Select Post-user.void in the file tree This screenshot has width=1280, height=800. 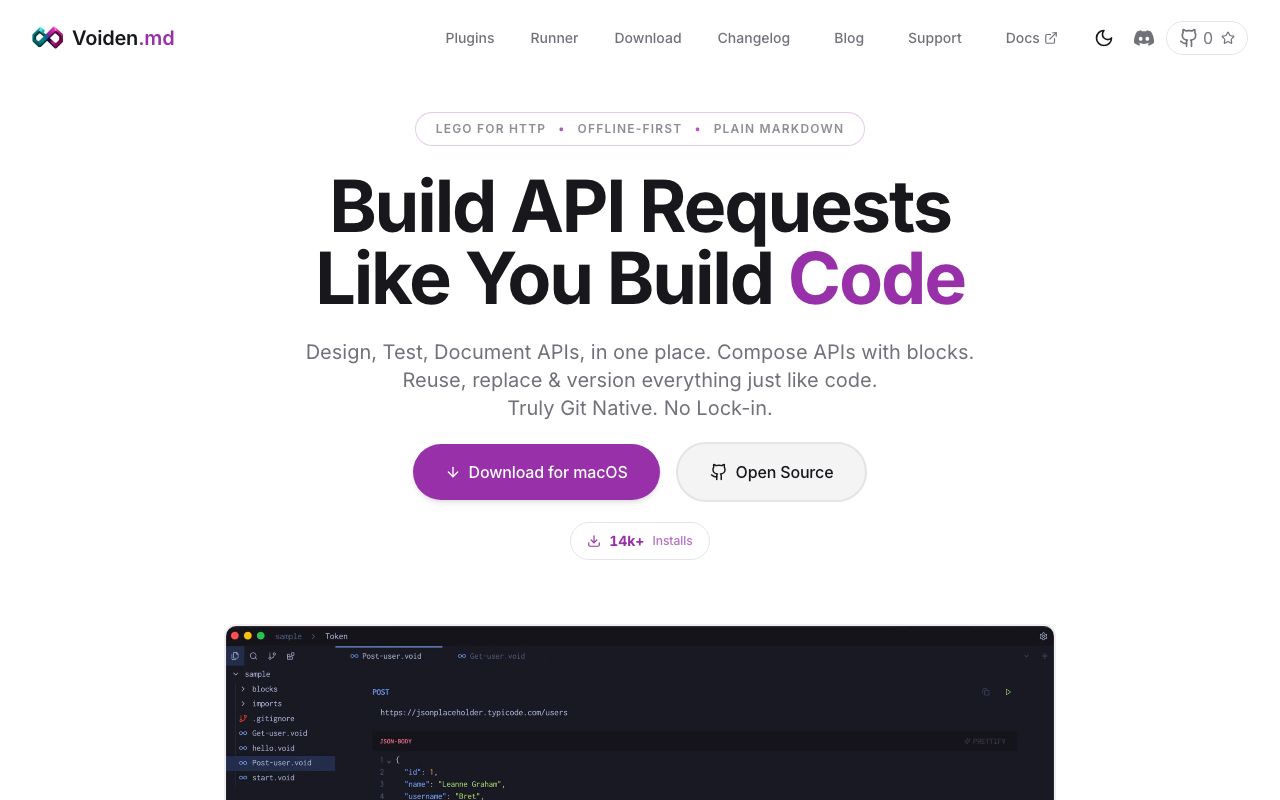coord(280,763)
